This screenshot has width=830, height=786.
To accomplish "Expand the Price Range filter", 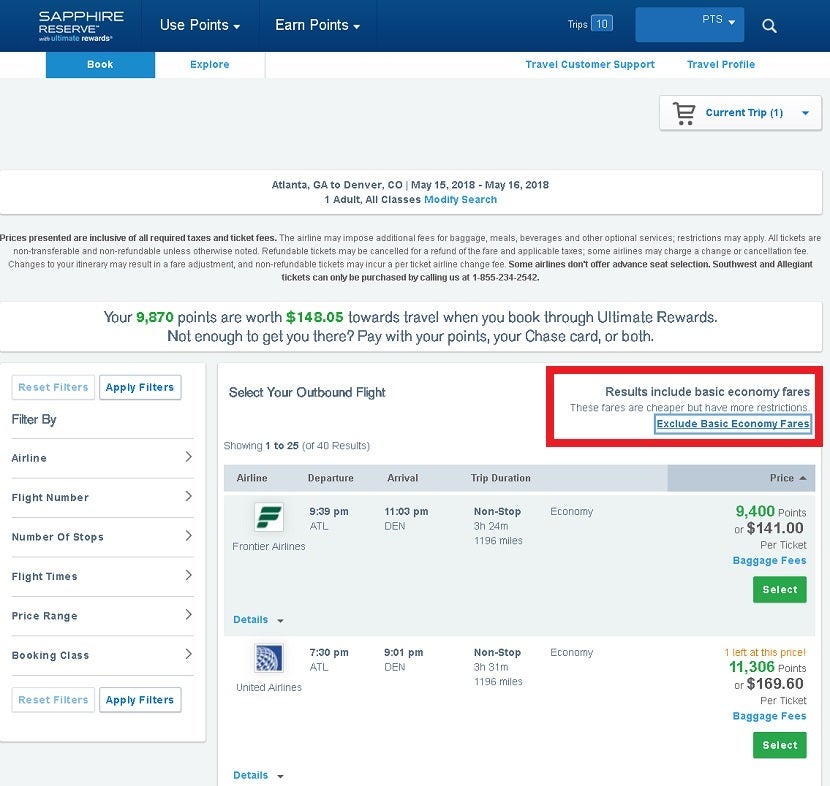I will [x=102, y=616].
